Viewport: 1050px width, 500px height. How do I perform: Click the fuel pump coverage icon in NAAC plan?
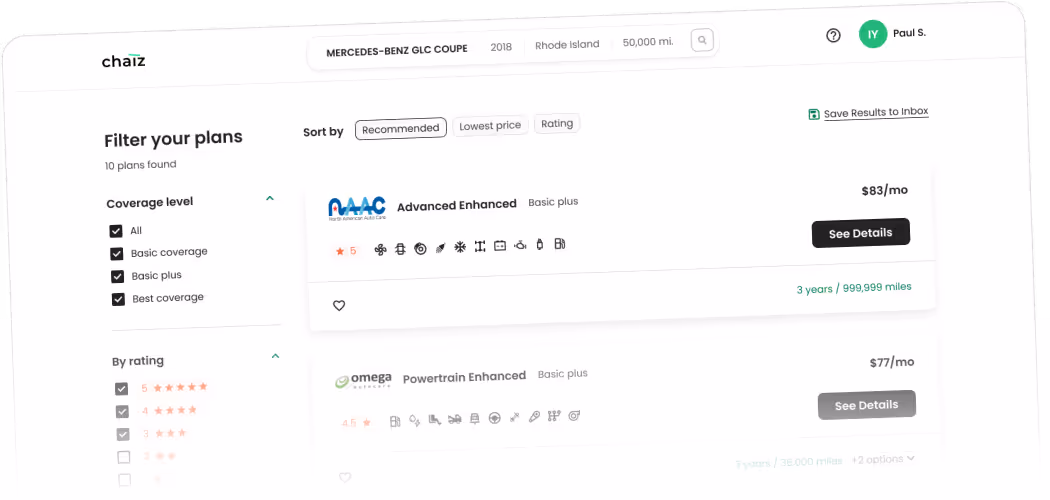pos(560,244)
